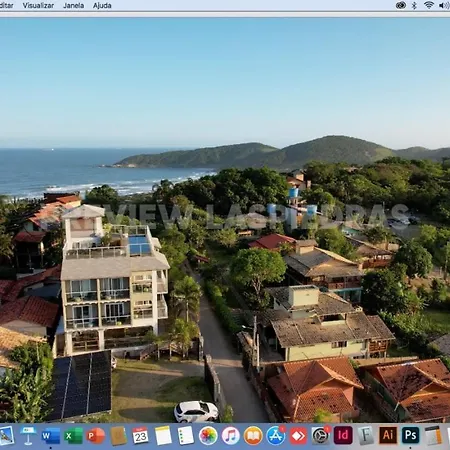Open the yellow Notes app in Dock

163,435
